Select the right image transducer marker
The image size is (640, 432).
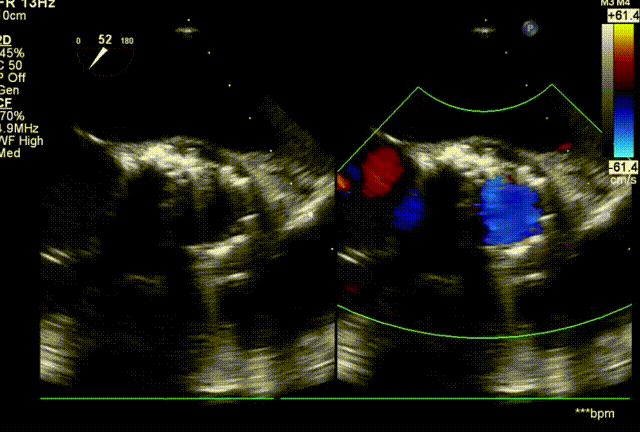[x=484, y=31]
